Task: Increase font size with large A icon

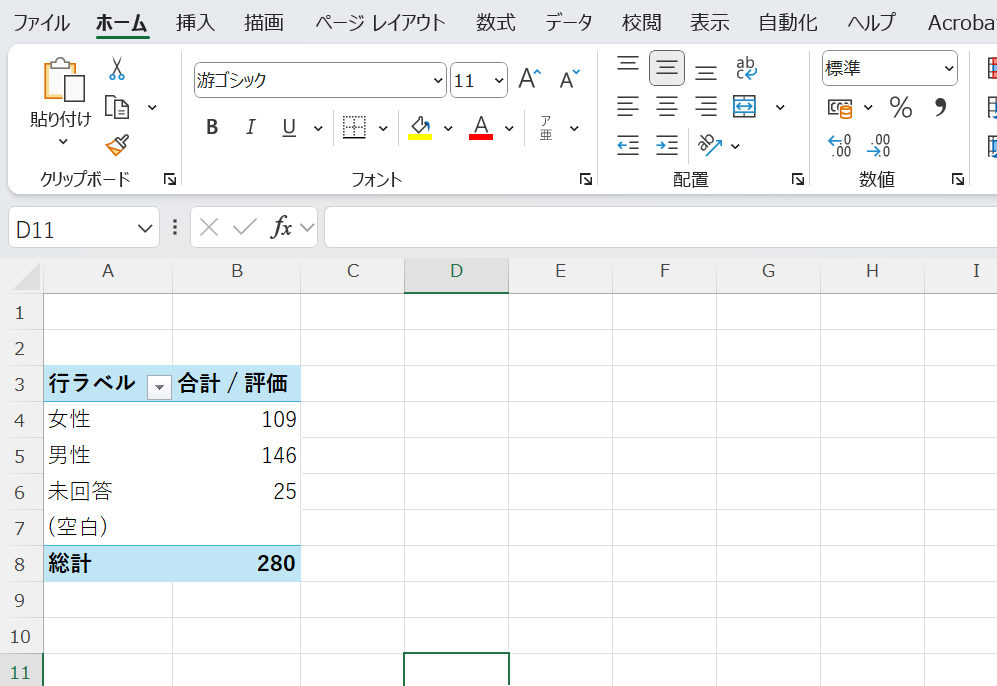Action: (x=529, y=80)
